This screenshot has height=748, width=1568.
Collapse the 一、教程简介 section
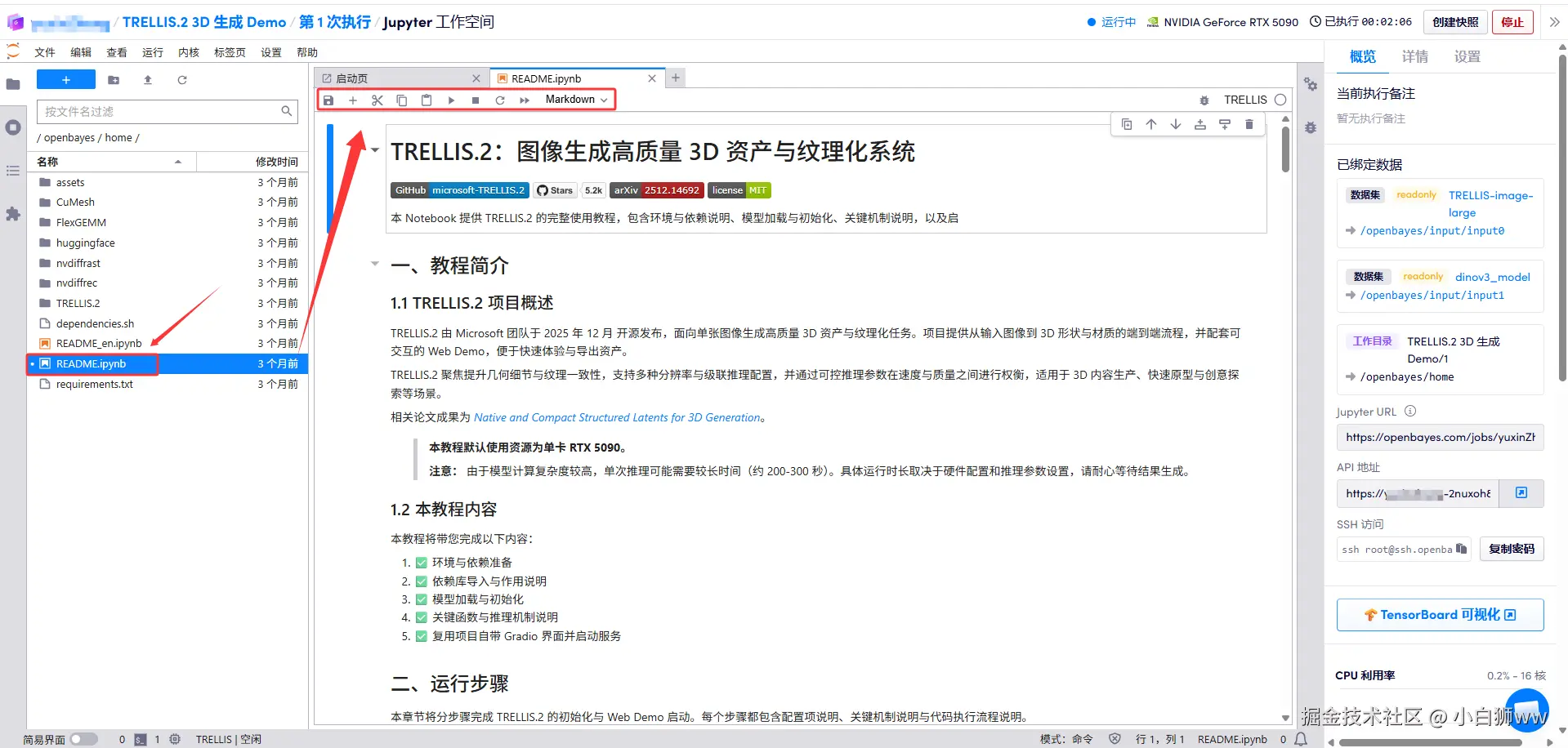(375, 264)
